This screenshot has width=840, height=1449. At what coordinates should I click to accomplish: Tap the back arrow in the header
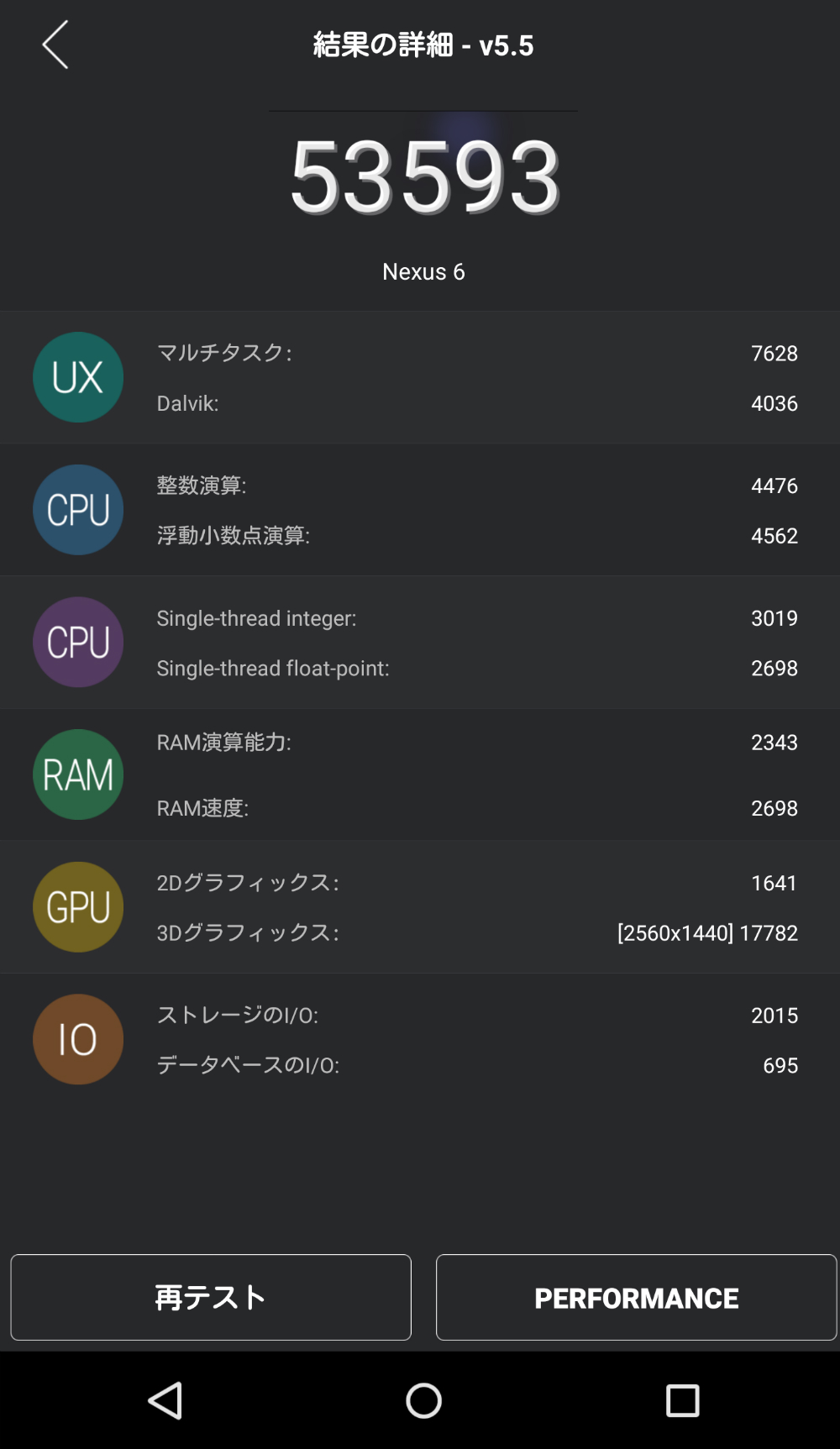pyautogui.click(x=54, y=45)
